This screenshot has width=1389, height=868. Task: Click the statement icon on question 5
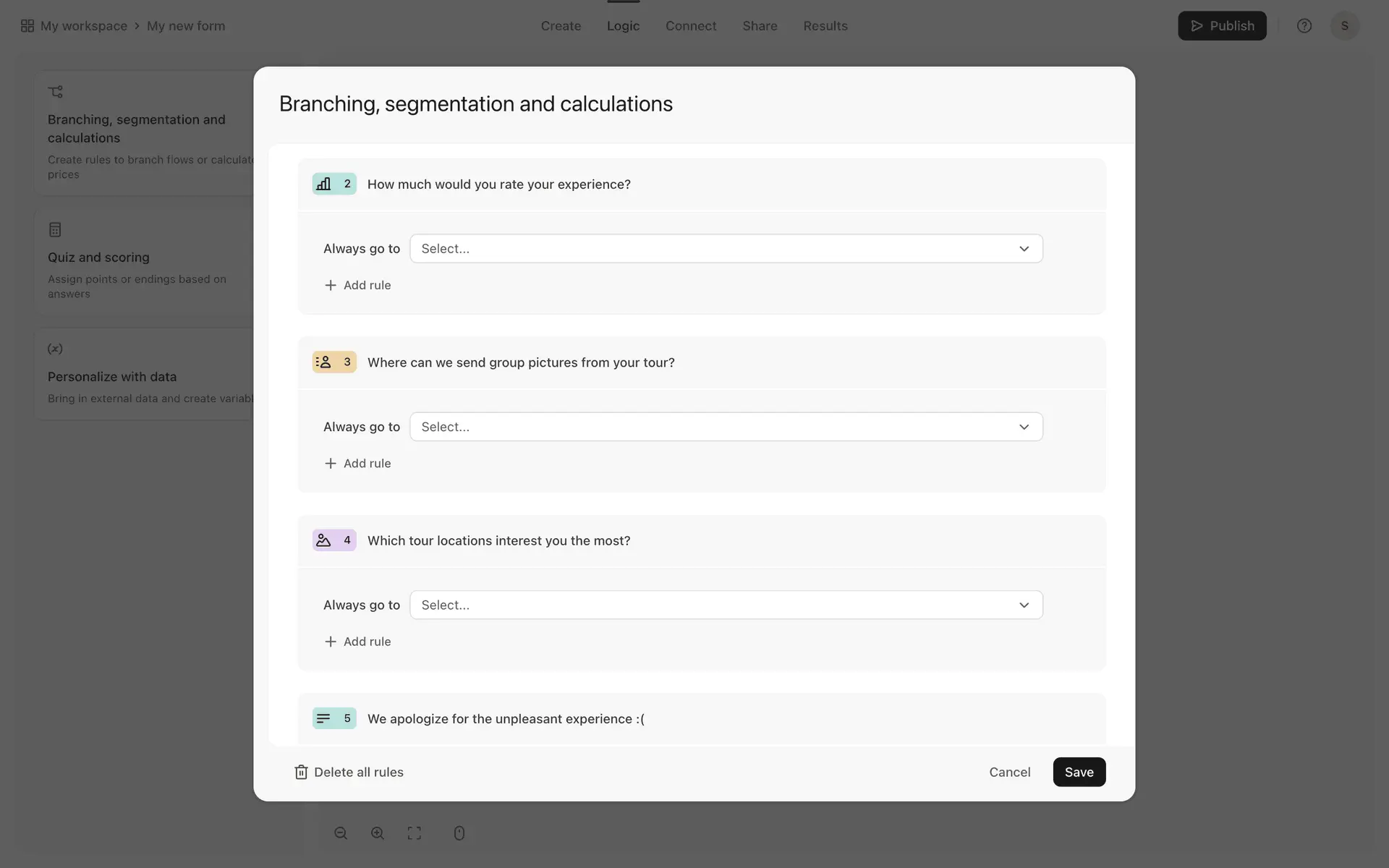323,718
